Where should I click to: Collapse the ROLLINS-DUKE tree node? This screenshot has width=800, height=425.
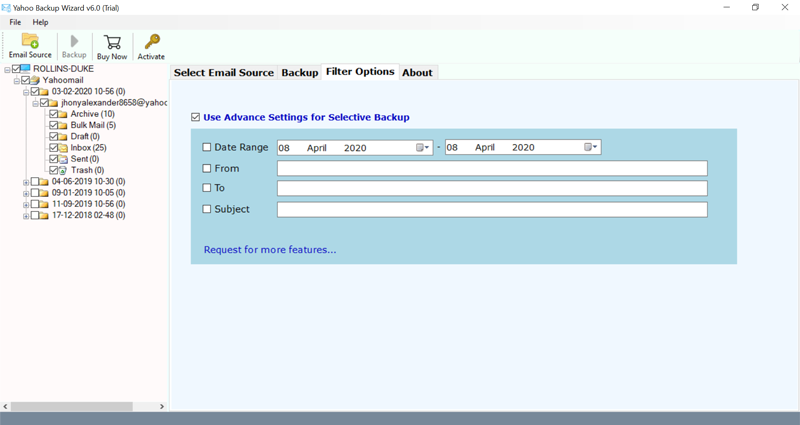(x=7, y=69)
